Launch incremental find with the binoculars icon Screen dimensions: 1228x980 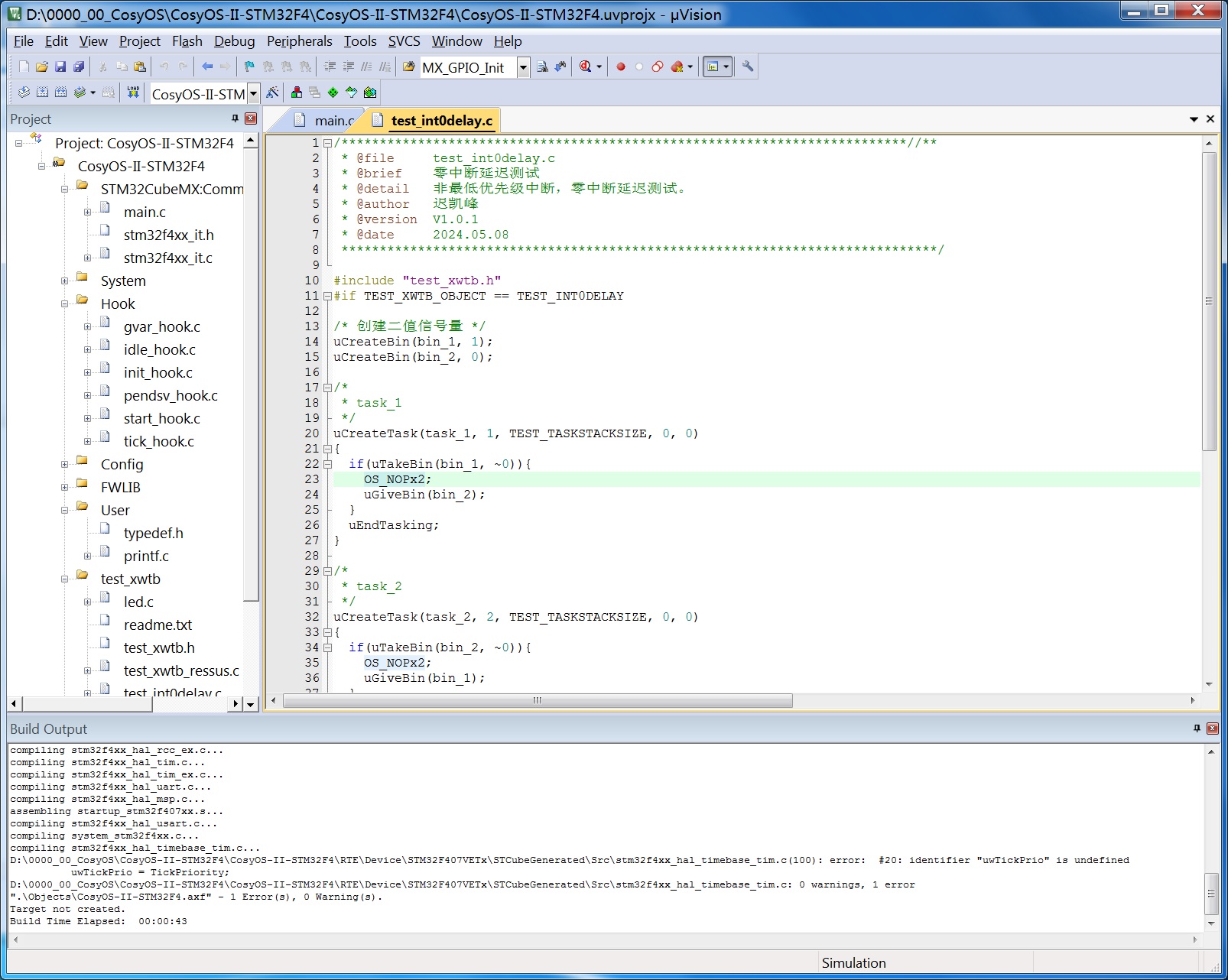(560, 67)
